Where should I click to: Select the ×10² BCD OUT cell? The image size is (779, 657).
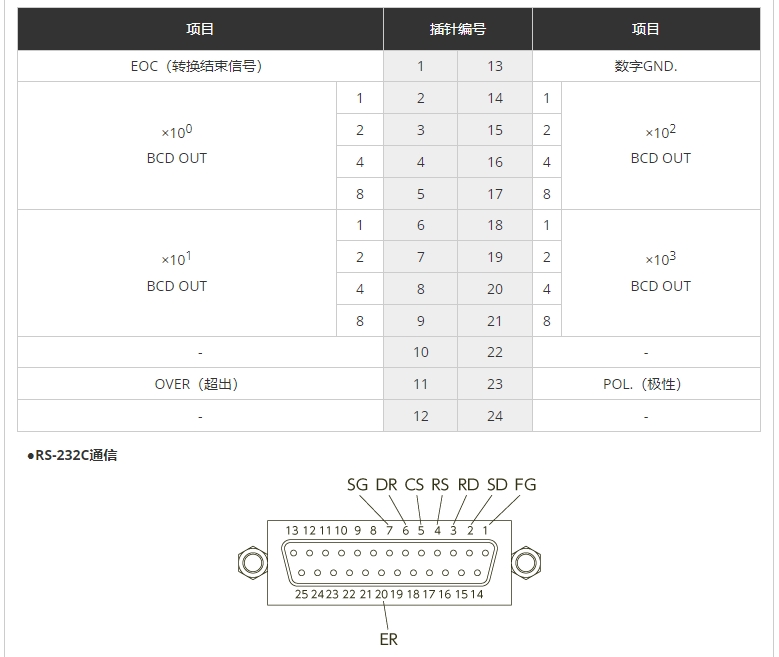tap(661, 146)
